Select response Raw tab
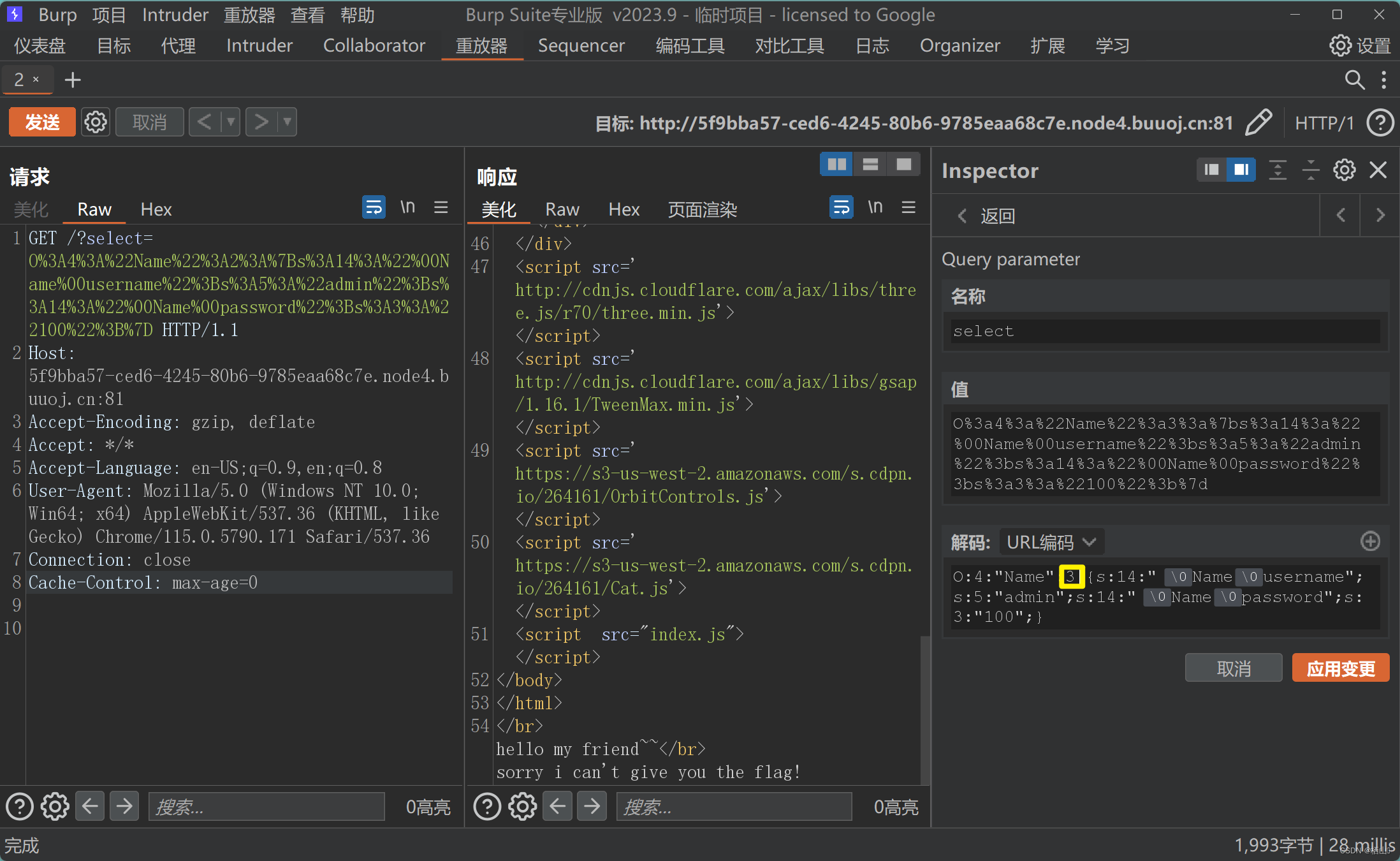Viewport: 1400px width, 861px height. pyautogui.click(x=562, y=209)
